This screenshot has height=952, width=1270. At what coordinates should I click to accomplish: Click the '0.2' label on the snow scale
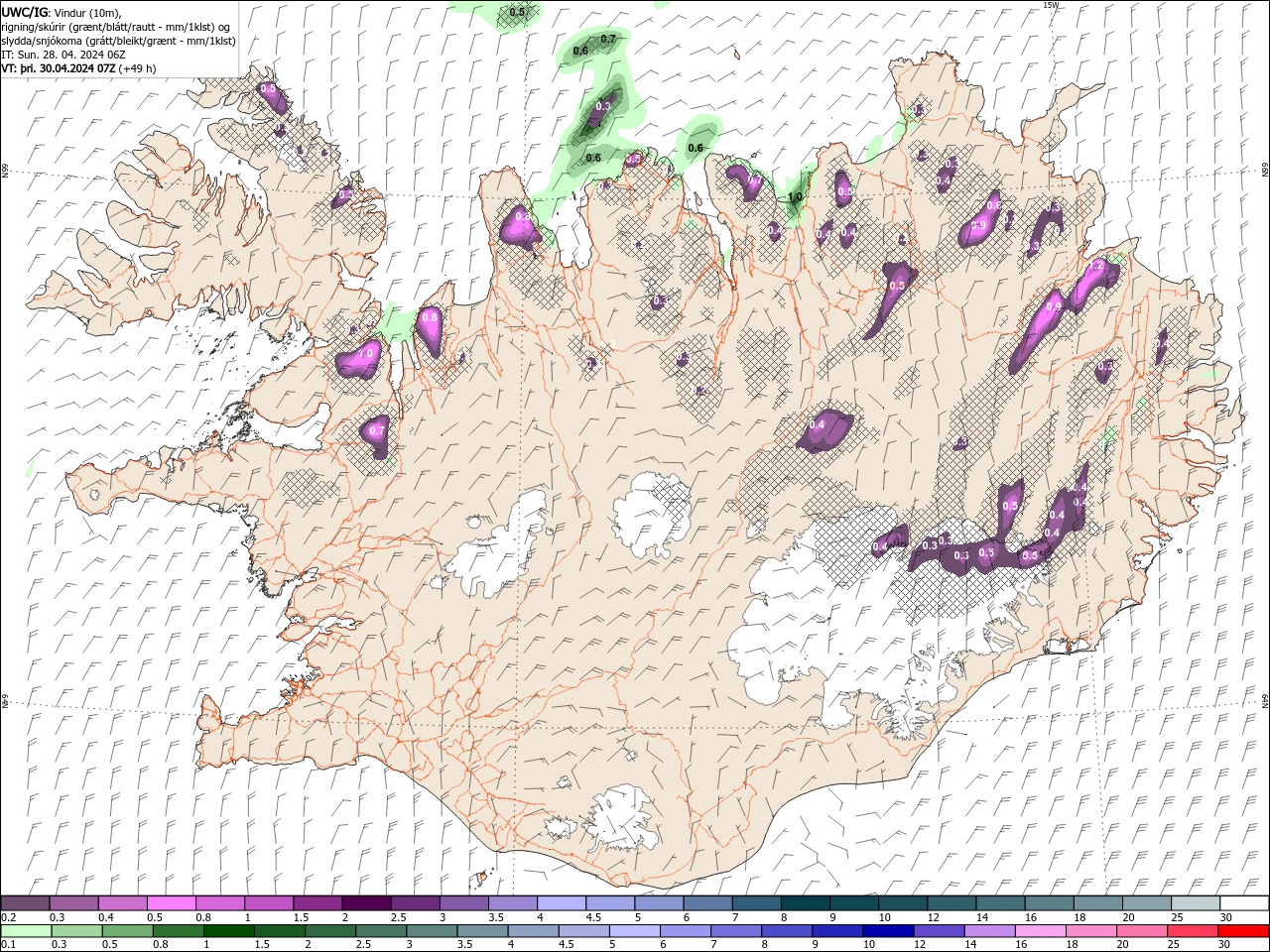(x=10, y=917)
